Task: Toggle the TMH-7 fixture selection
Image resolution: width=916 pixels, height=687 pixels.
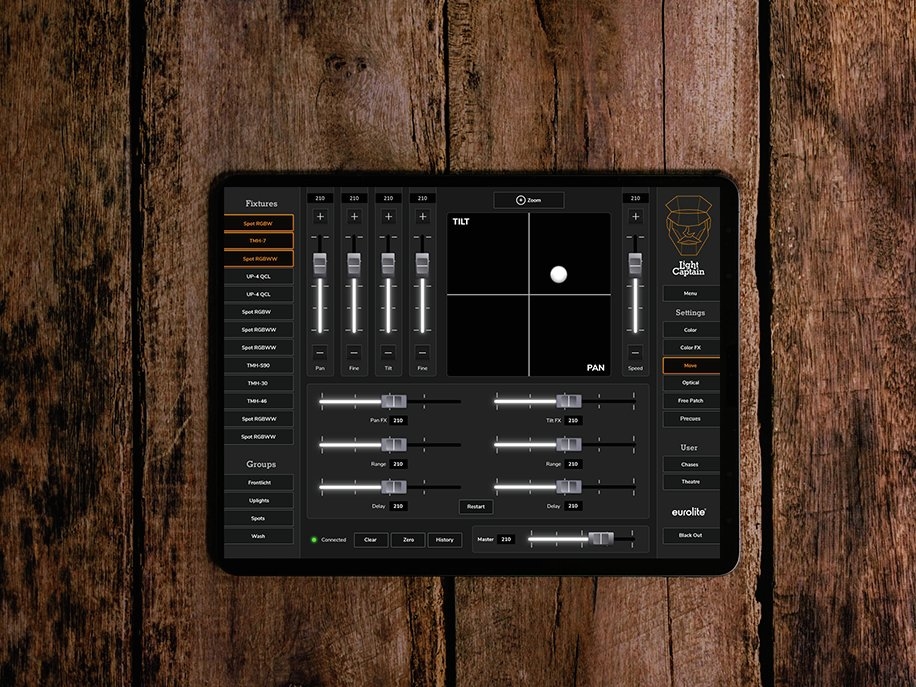Action: click(x=258, y=241)
